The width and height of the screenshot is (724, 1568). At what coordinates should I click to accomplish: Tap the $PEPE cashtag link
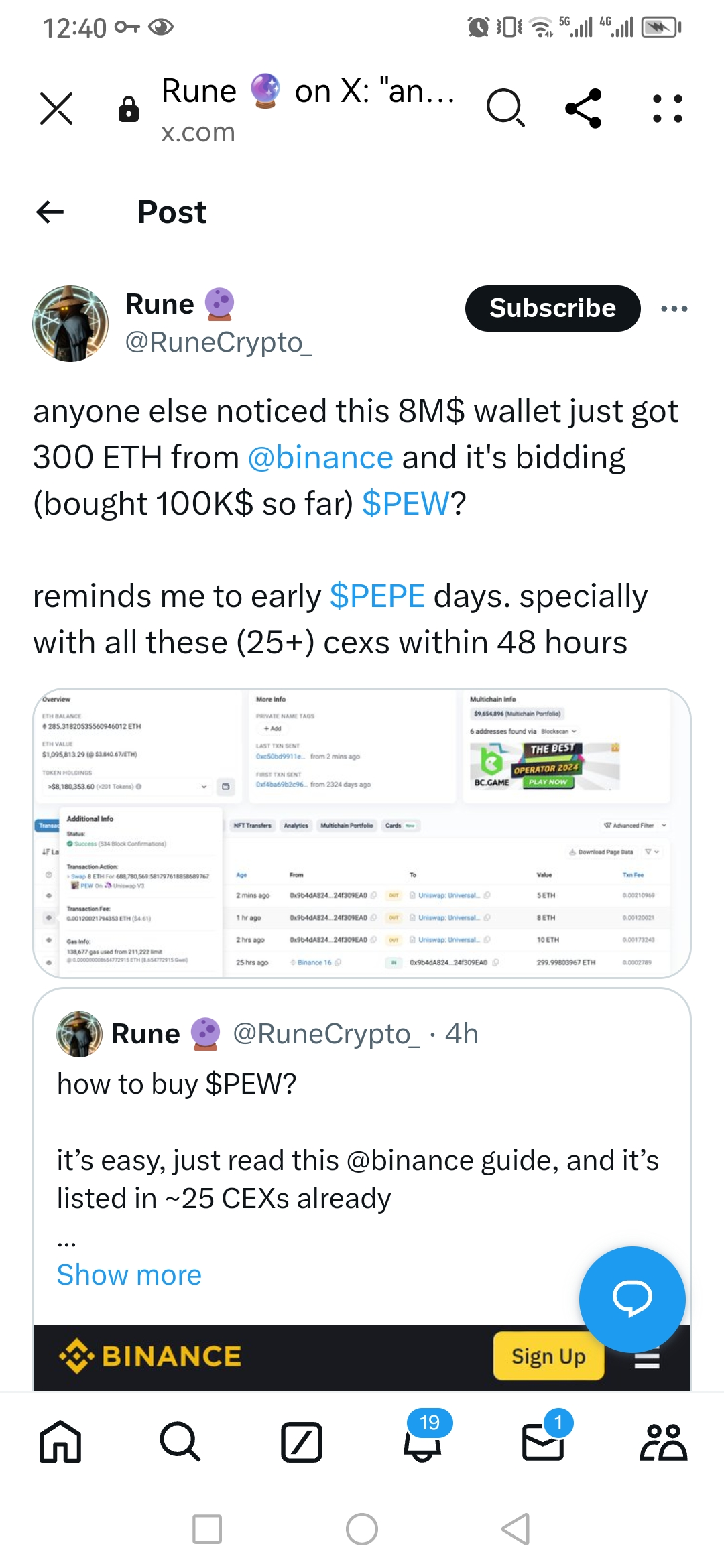click(x=377, y=596)
